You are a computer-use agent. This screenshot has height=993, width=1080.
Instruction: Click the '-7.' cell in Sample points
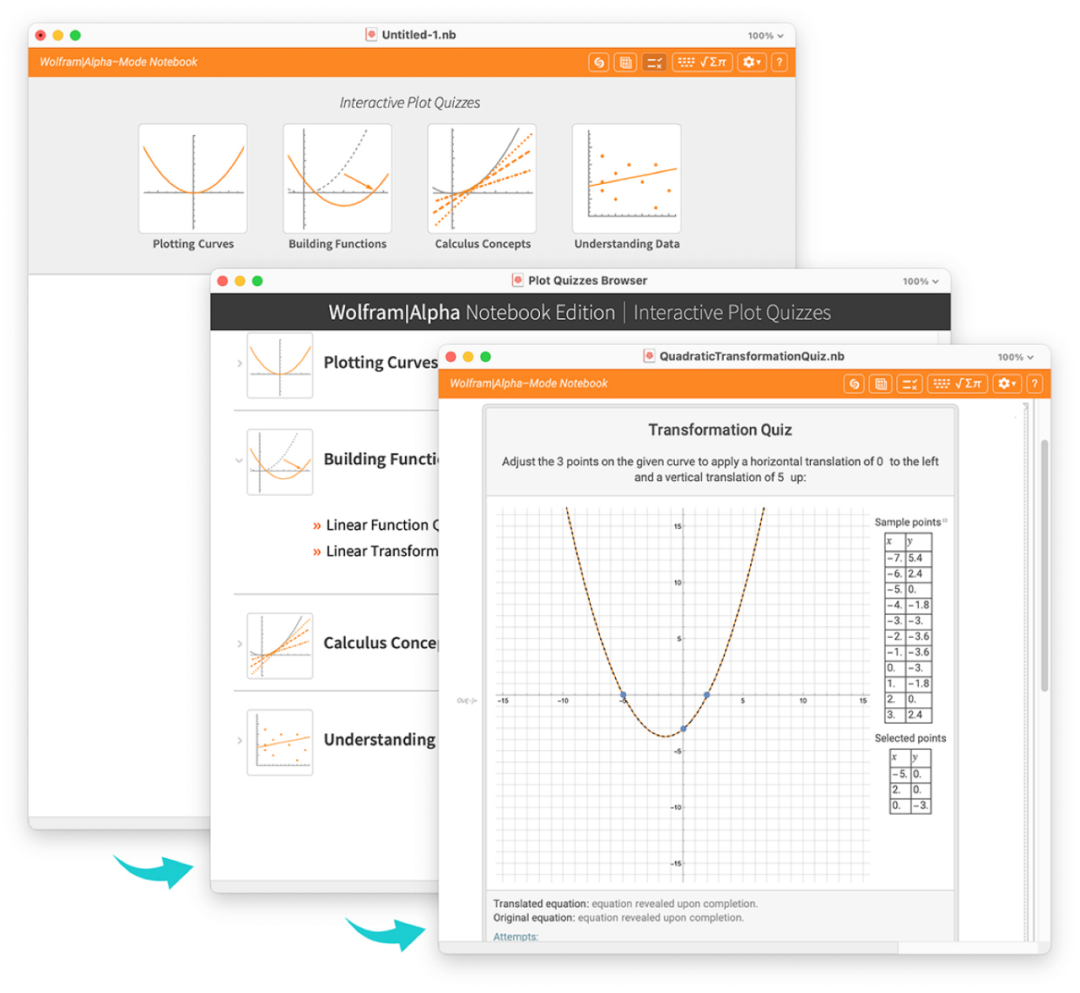895,558
